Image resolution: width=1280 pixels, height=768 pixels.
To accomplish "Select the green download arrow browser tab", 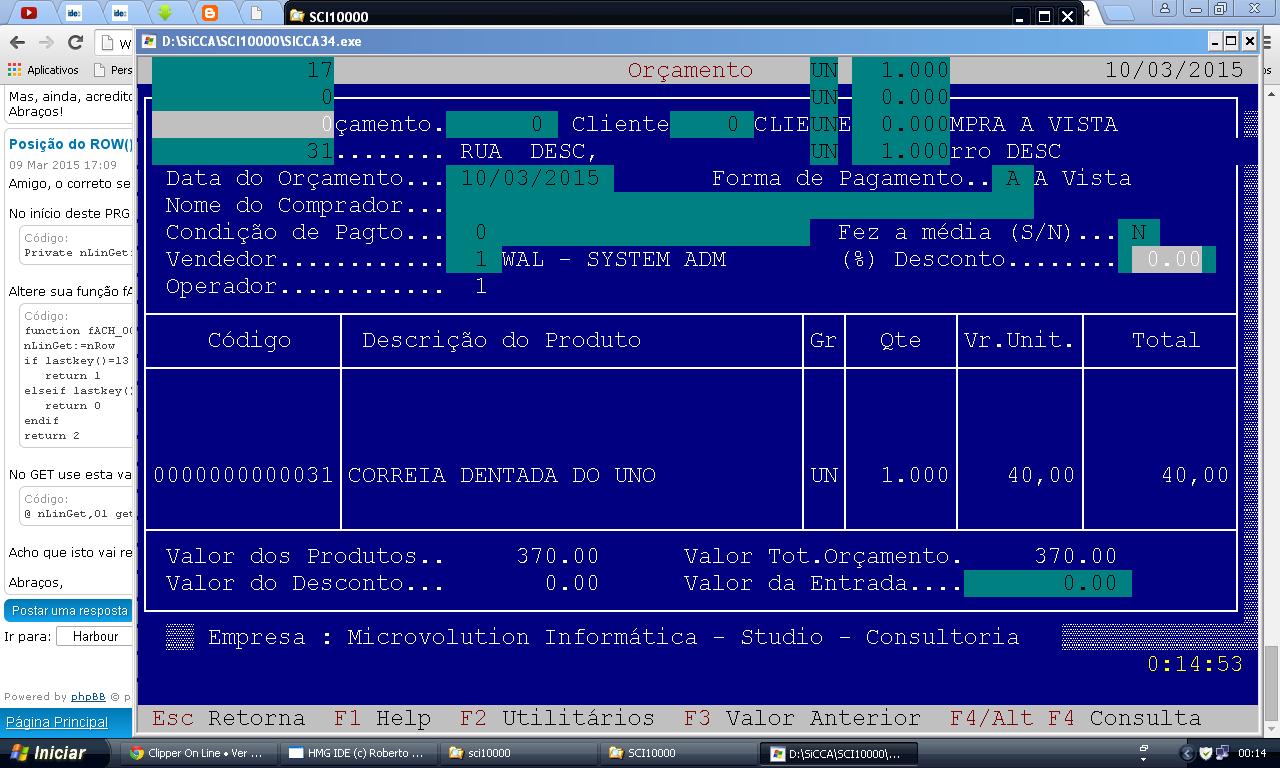I will pyautogui.click(x=165, y=13).
